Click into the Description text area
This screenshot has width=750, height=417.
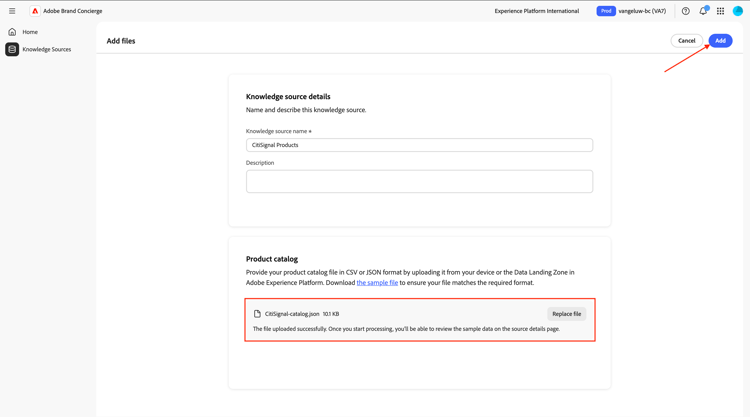click(419, 181)
